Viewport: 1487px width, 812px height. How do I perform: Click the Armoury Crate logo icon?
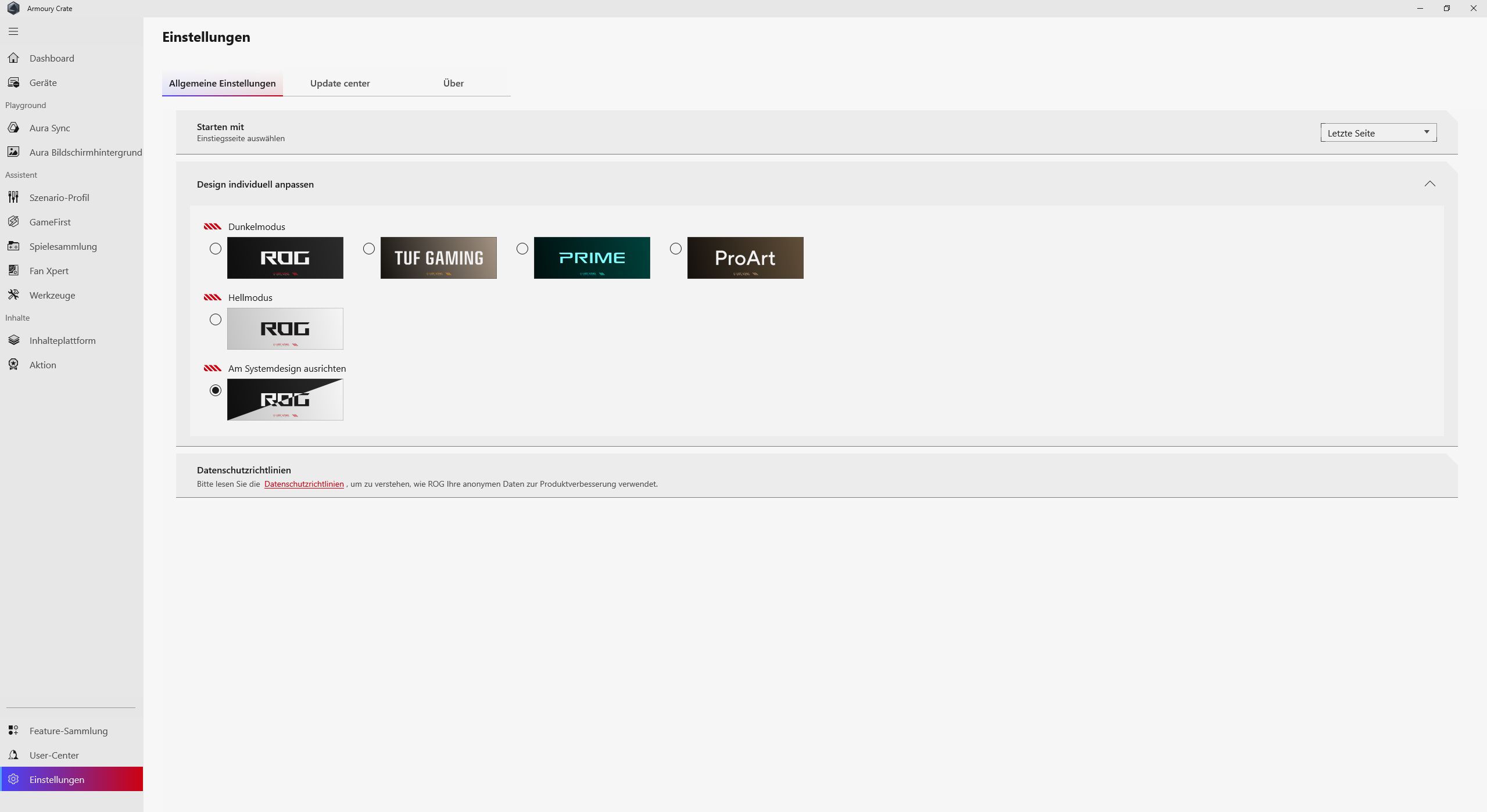[x=13, y=8]
